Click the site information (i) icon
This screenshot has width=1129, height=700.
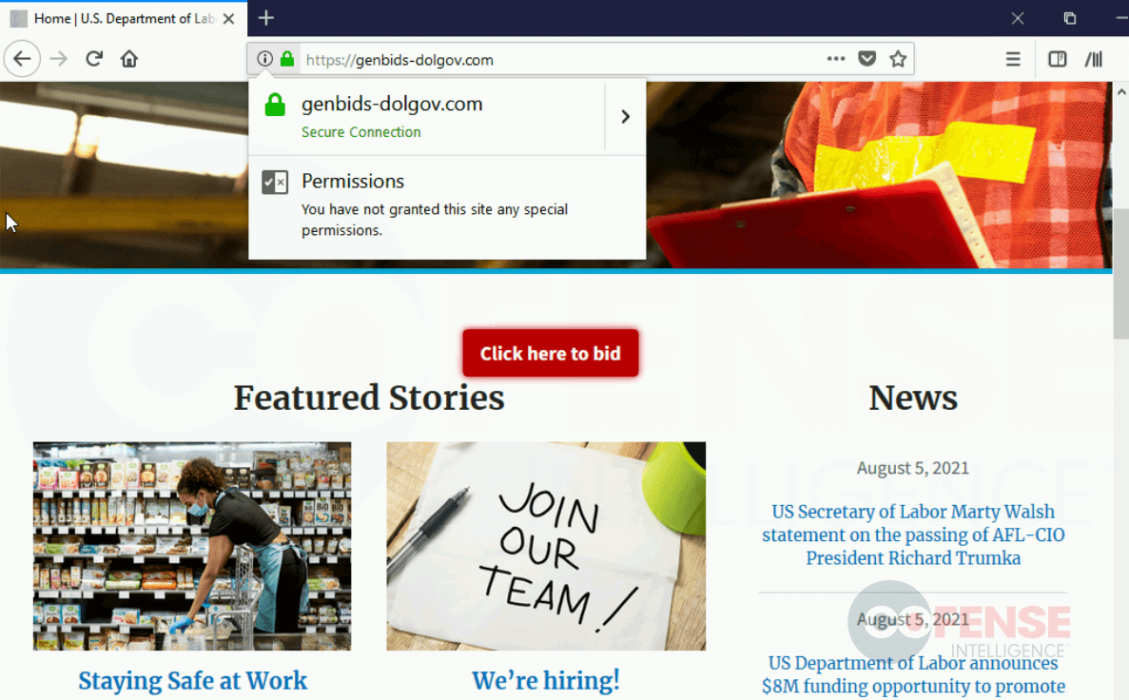[265, 59]
